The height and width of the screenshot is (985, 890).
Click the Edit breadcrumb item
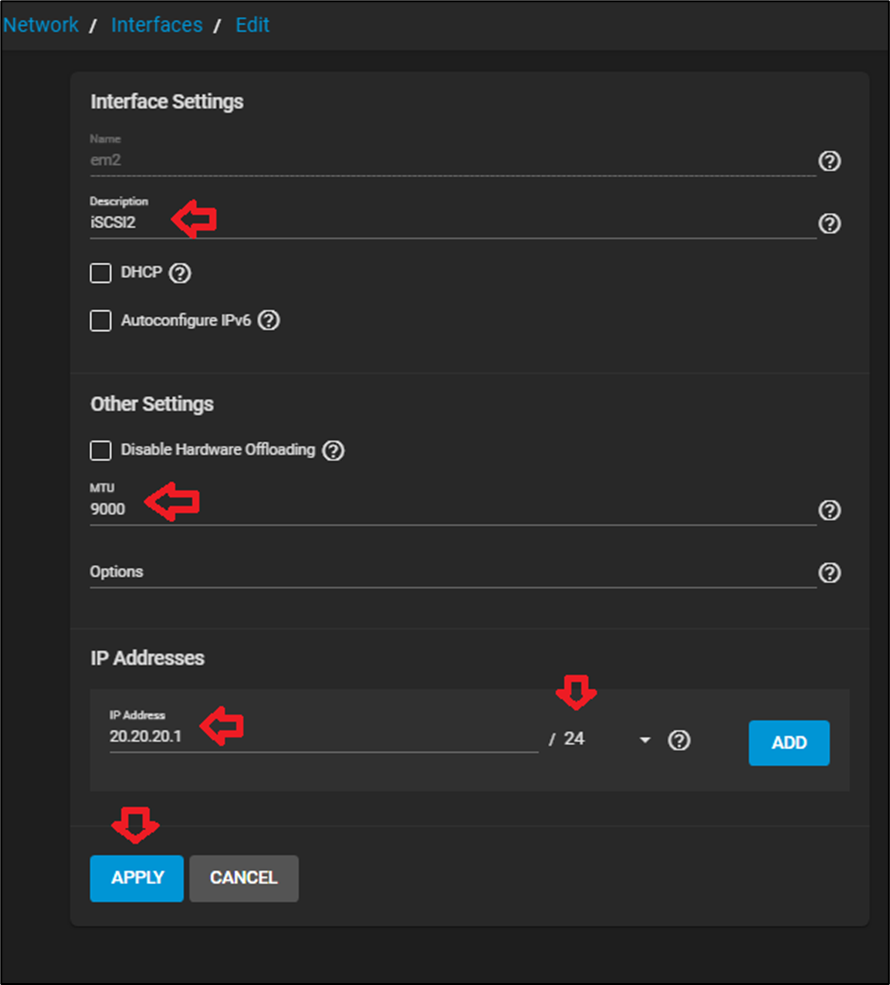coord(252,25)
